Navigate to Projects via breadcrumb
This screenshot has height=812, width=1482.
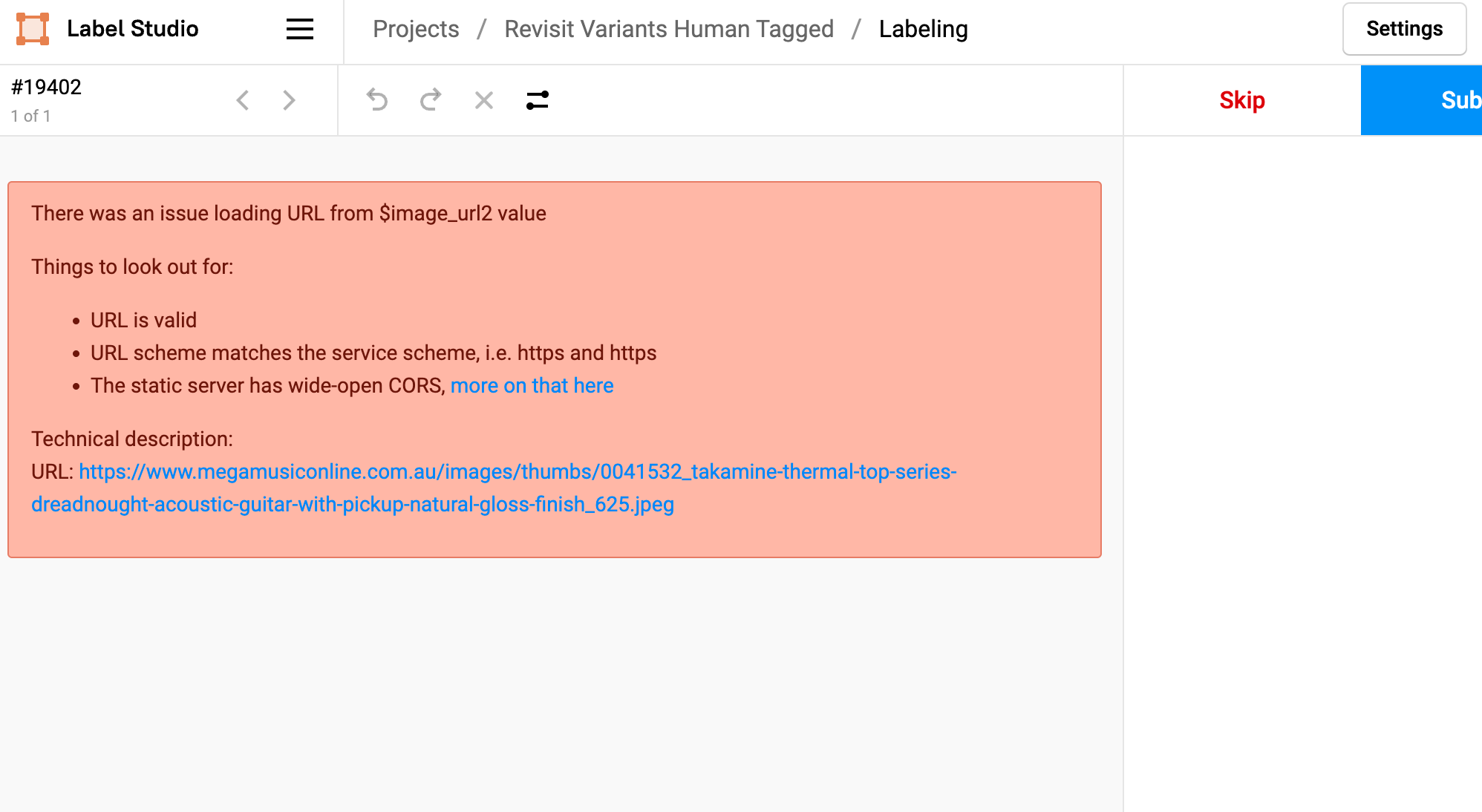click(x=416, y=29)
